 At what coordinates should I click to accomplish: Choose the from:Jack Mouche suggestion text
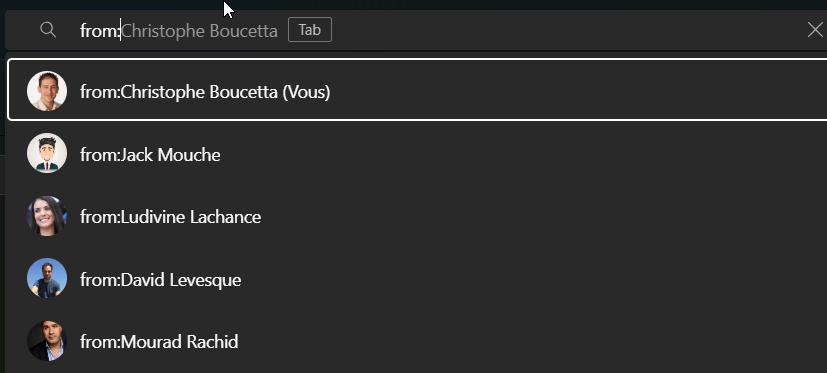[150, 155]
